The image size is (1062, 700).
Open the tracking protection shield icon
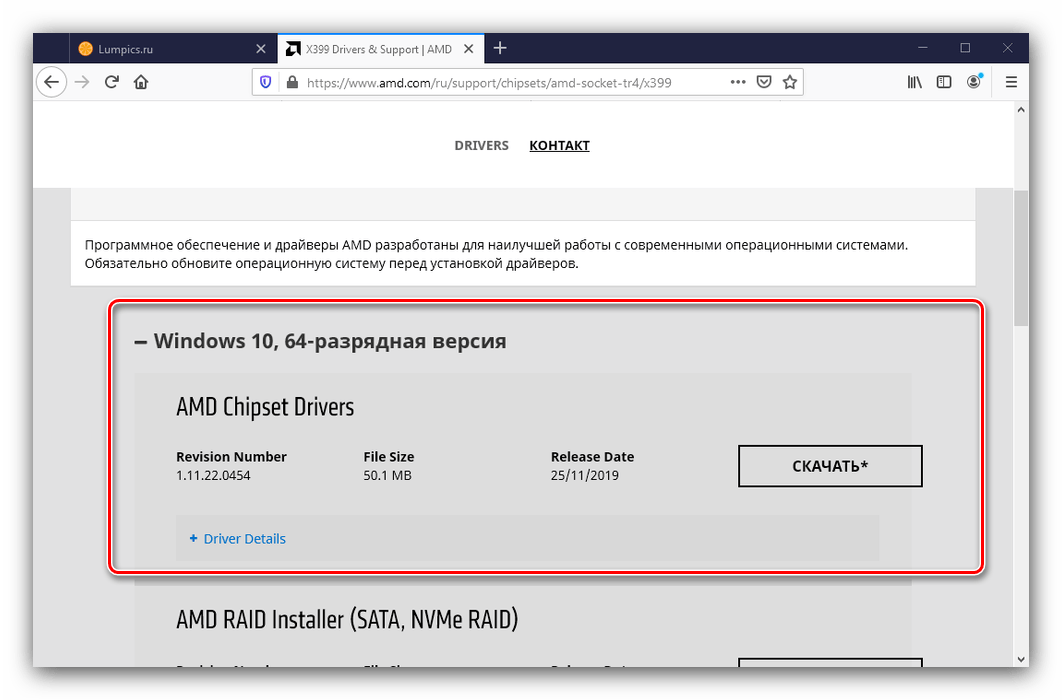pos(266,83)
